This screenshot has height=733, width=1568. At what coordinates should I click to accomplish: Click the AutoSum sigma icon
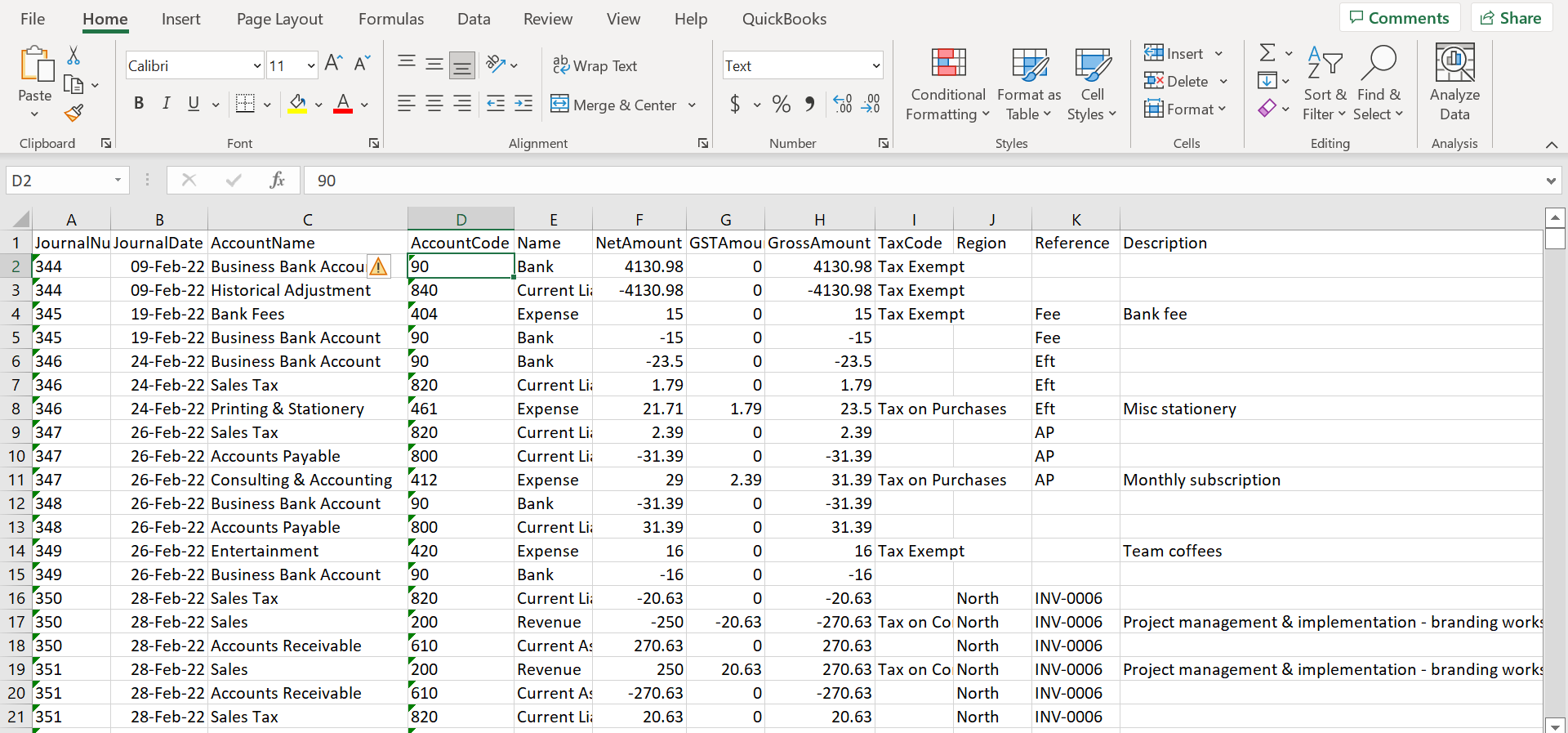[1267, 53]
